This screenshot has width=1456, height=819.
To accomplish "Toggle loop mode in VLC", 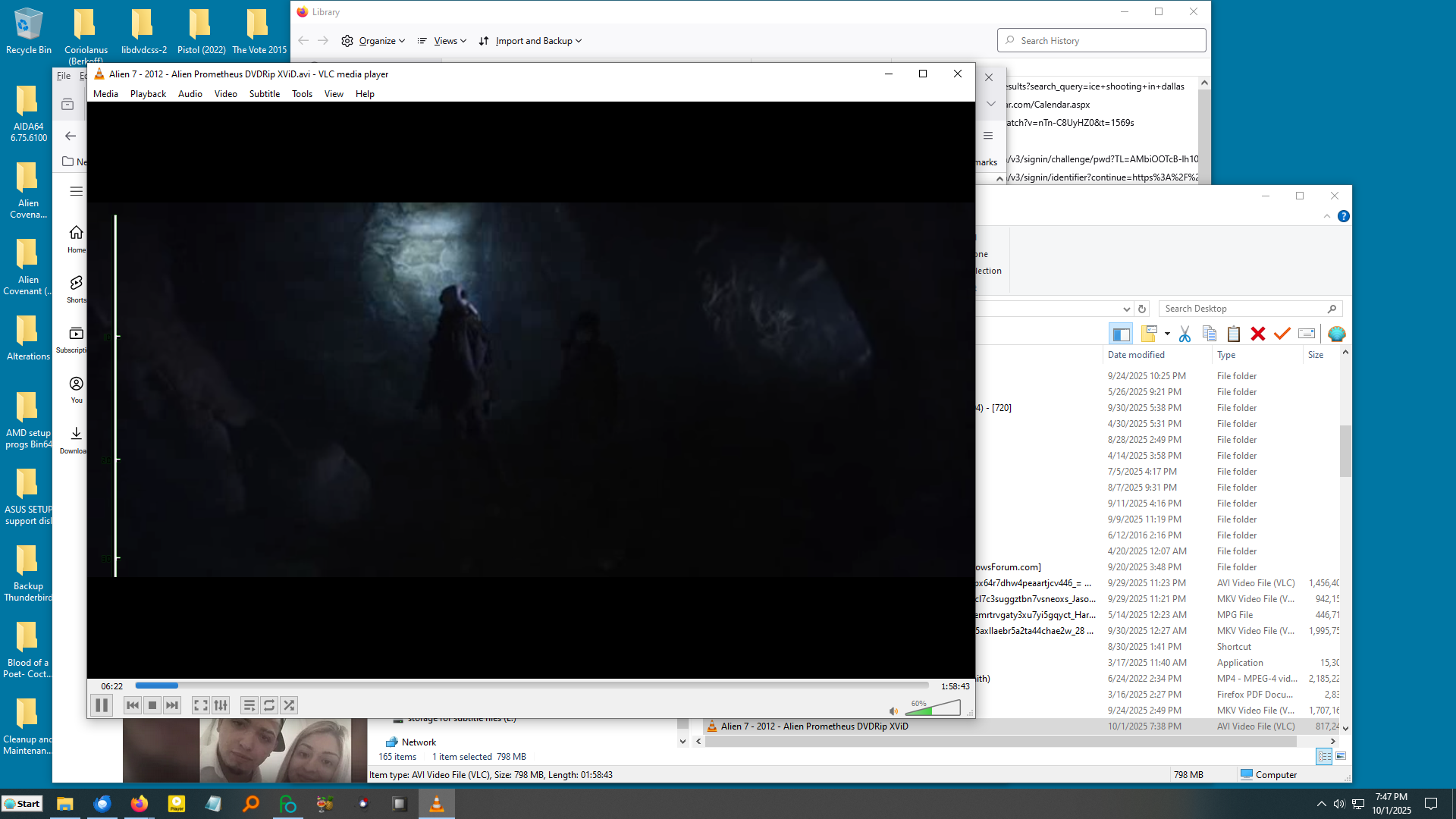I will (269, 705).
